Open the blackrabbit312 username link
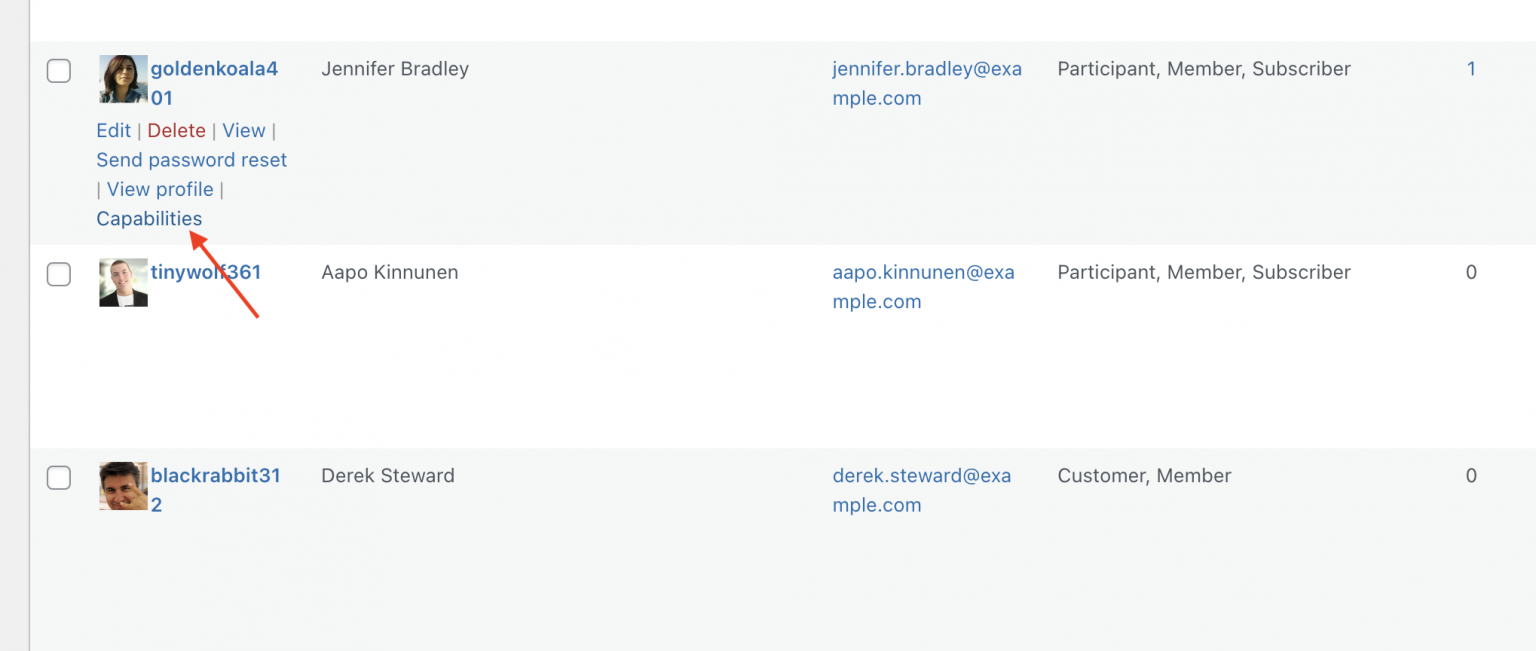1536x651 pixels. (x=216, y=475)
